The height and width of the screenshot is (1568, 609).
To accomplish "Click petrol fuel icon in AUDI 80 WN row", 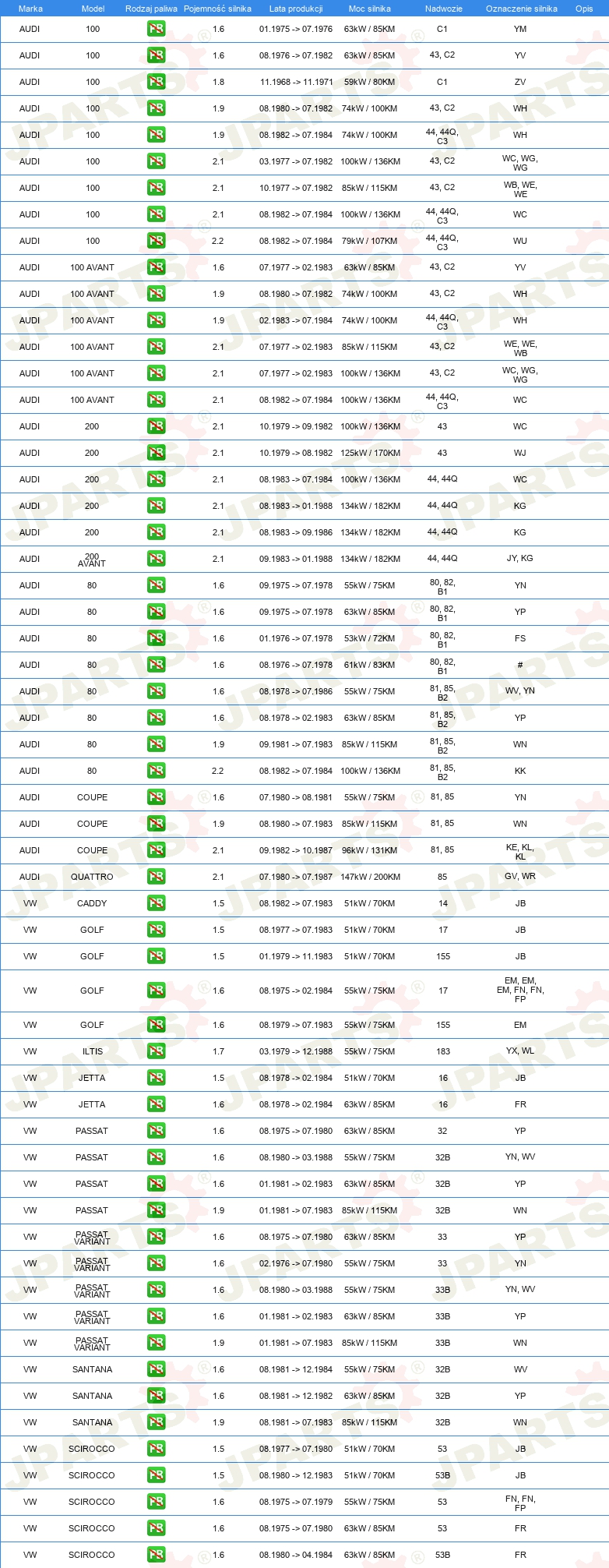I will point(156,744).
